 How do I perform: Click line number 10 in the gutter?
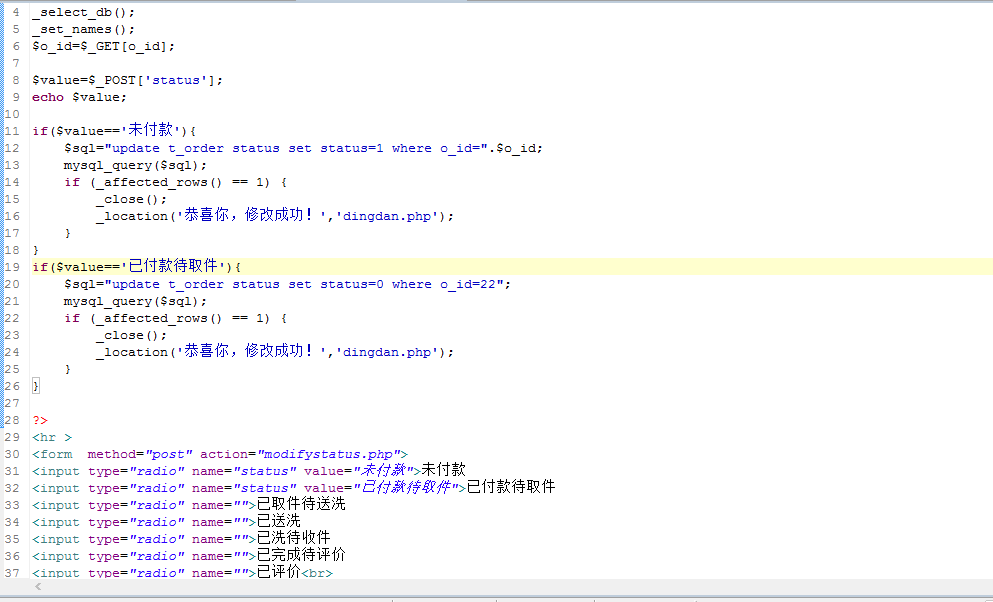(x=12, y=115)
